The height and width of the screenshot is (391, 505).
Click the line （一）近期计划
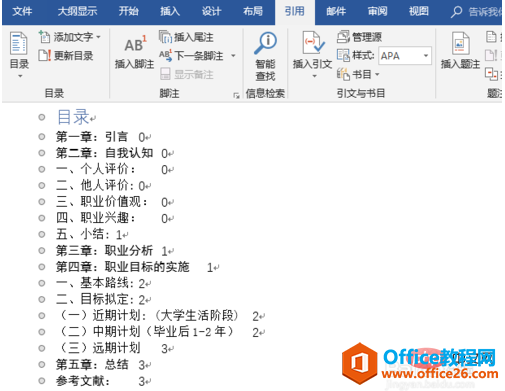[148, 315]
